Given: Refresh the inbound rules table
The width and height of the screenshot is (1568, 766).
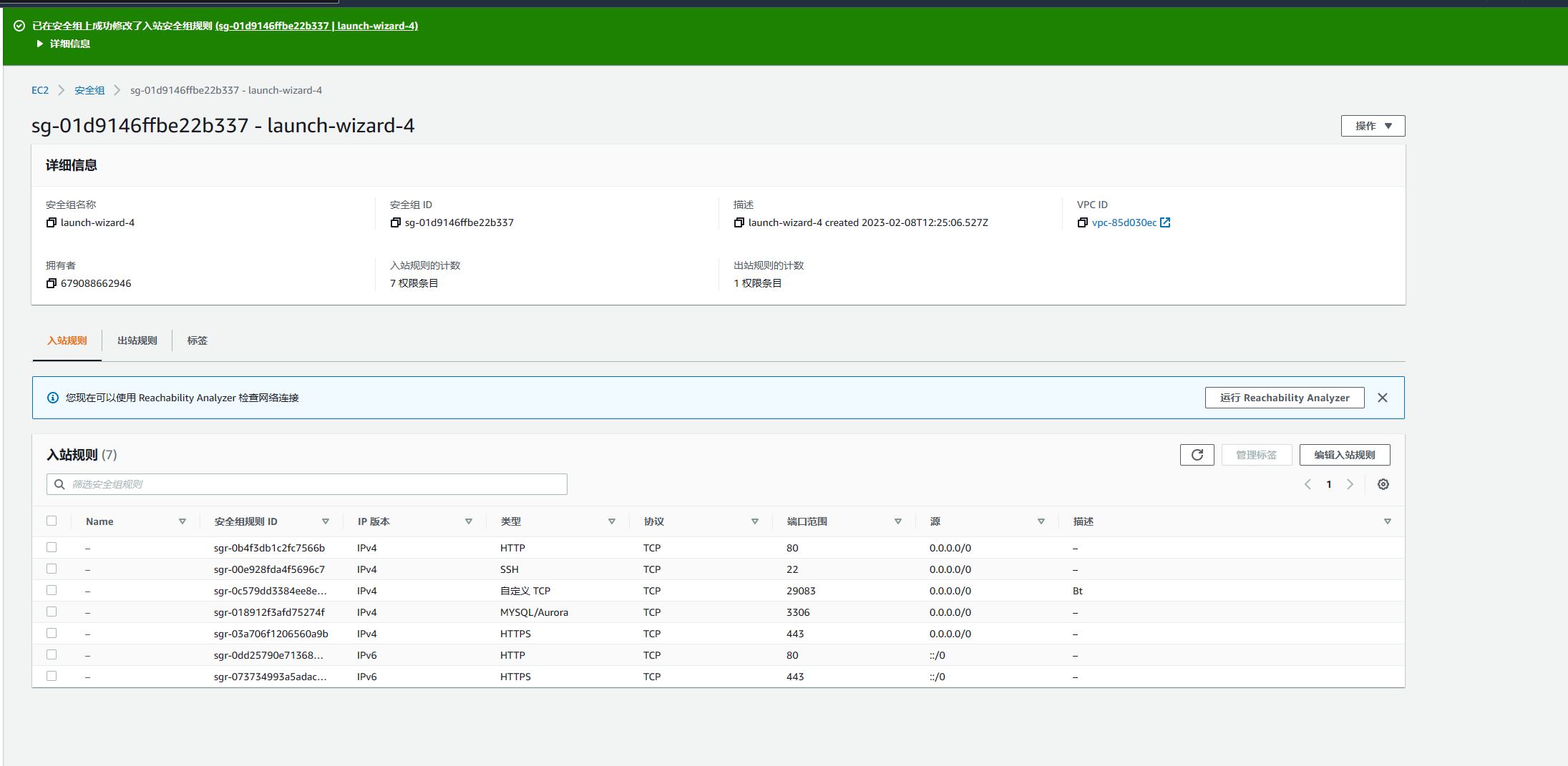Looking at the screenshot, I should [1197, 455].
